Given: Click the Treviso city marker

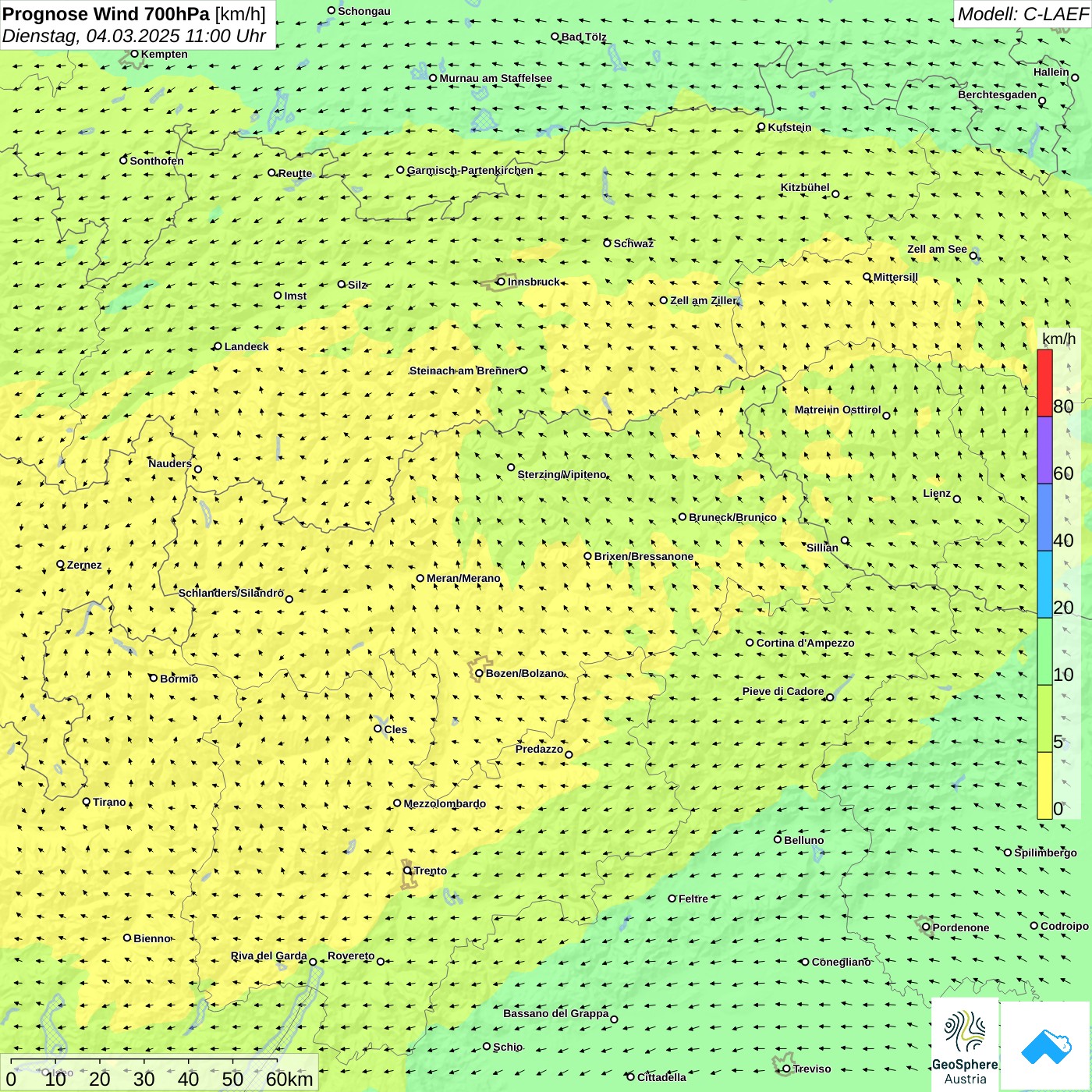Looking at the screenshot, I should point(786,1069).
